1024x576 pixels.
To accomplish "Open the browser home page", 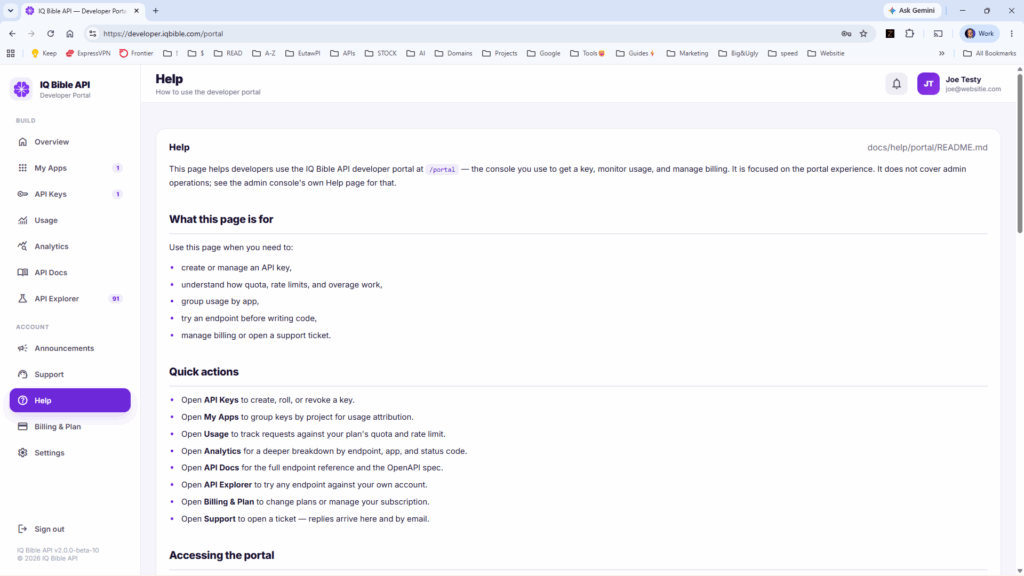I will point(70,33).
